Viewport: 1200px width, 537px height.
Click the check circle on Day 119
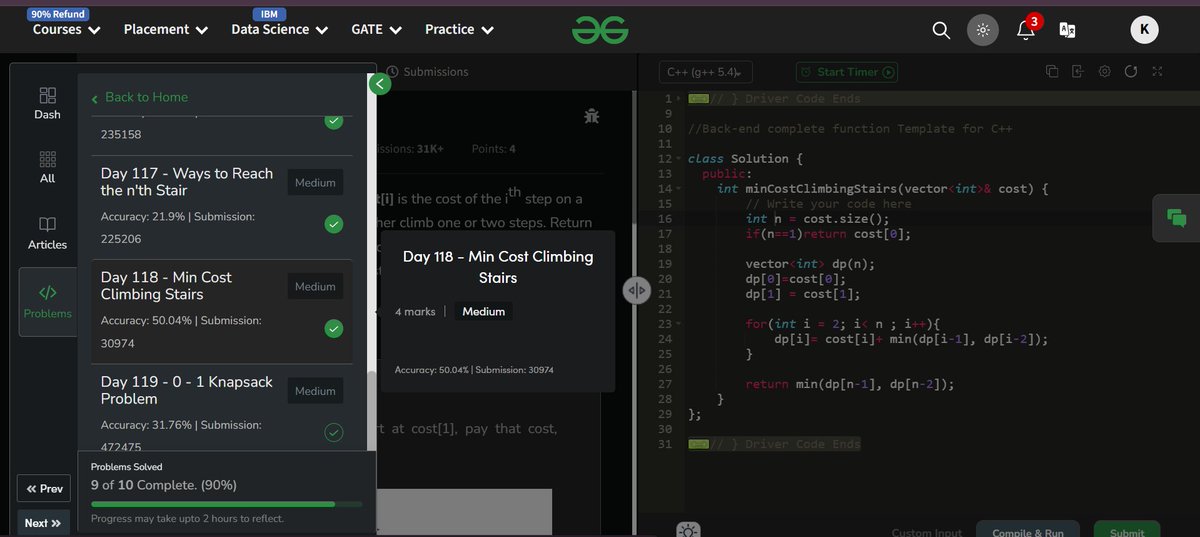pos(334,432)
